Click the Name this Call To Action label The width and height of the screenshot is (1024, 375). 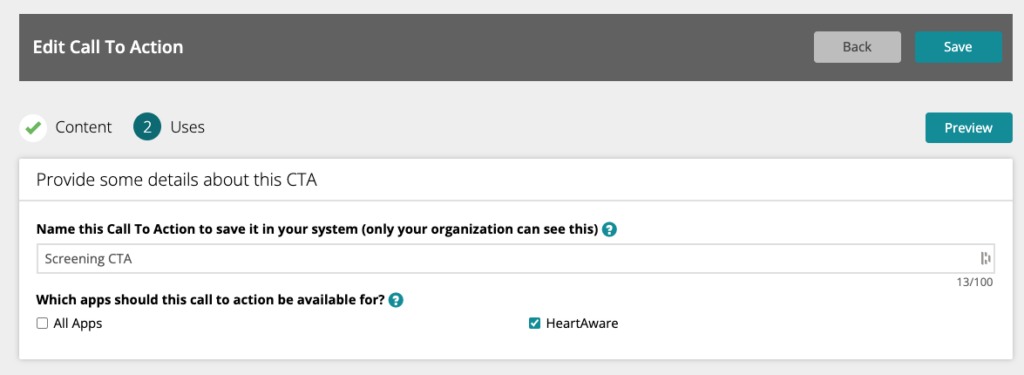317,230
